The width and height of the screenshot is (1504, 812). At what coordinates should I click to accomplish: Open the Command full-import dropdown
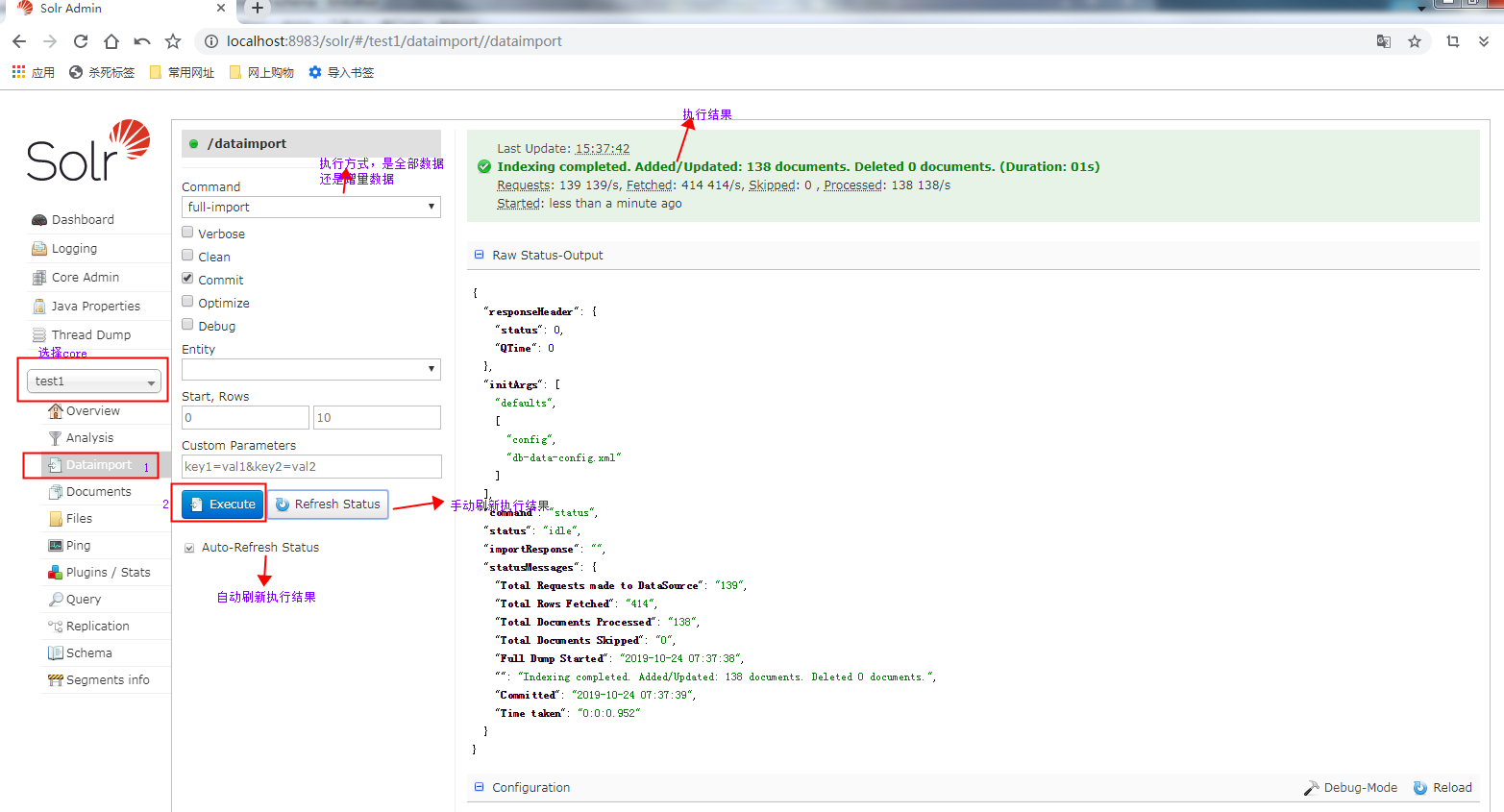[311, 207]
